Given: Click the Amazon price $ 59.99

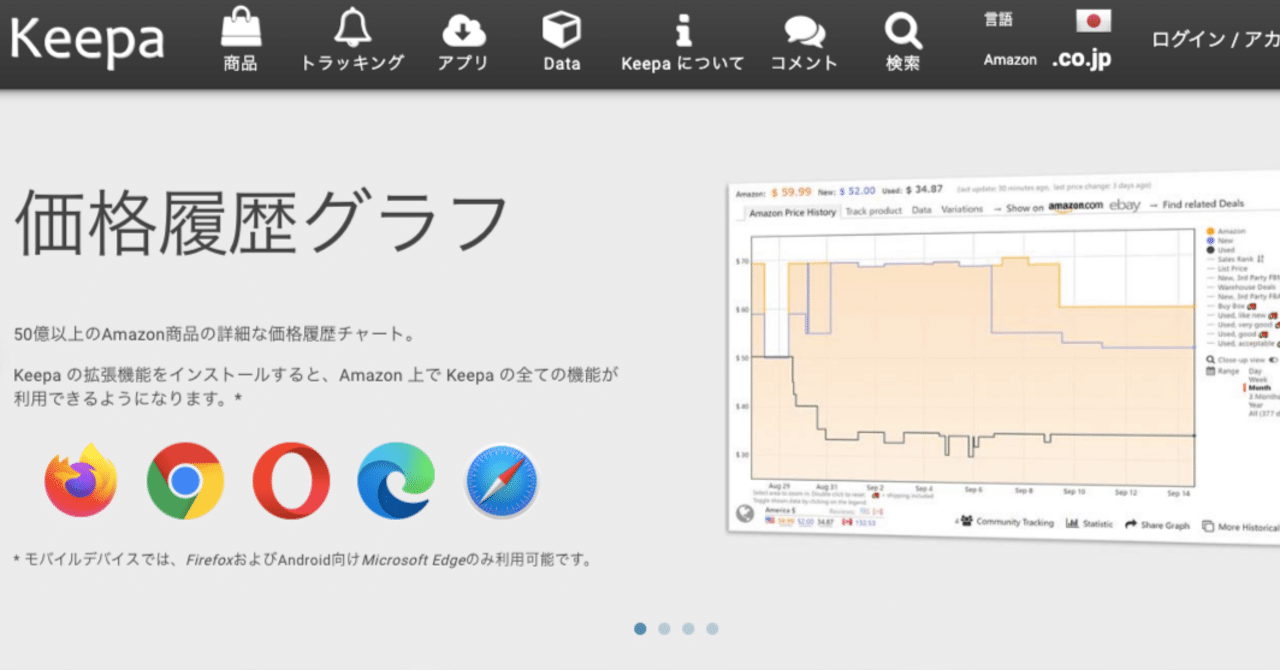Looking at the screenshot, I should [792, 193].
